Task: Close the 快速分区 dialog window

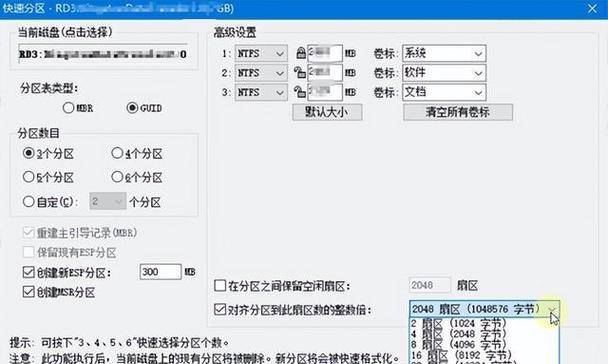Action: point(592,8)
